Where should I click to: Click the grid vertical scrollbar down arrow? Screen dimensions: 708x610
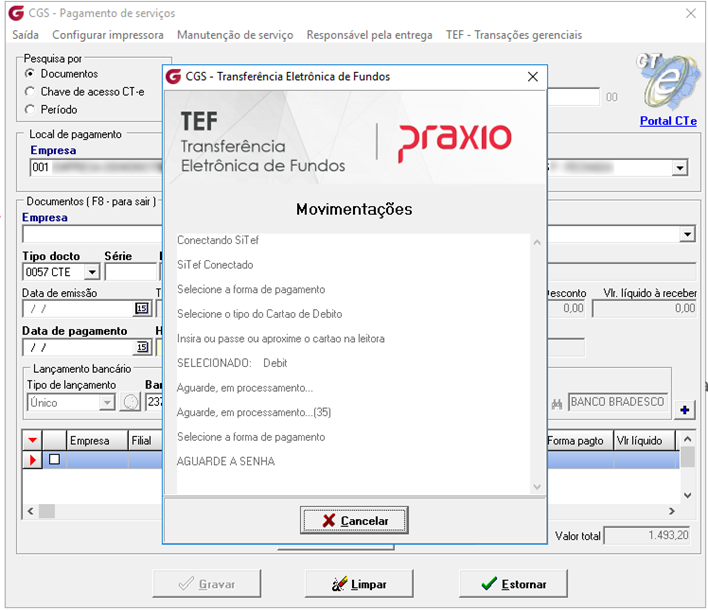tap(687, 495)
